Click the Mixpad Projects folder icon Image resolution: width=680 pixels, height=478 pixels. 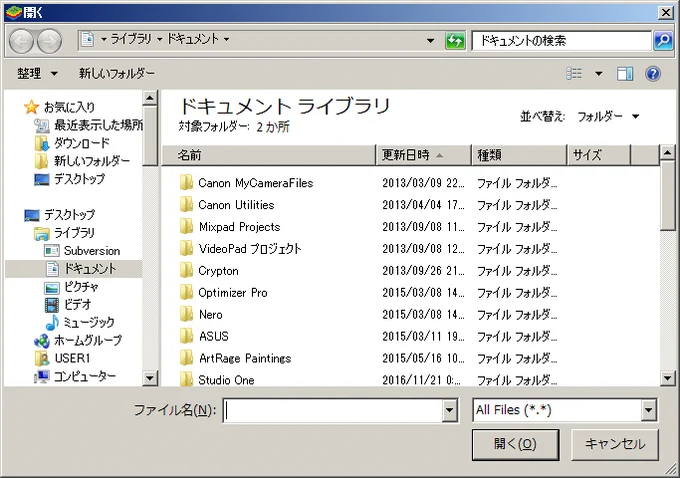click(186, 226)
